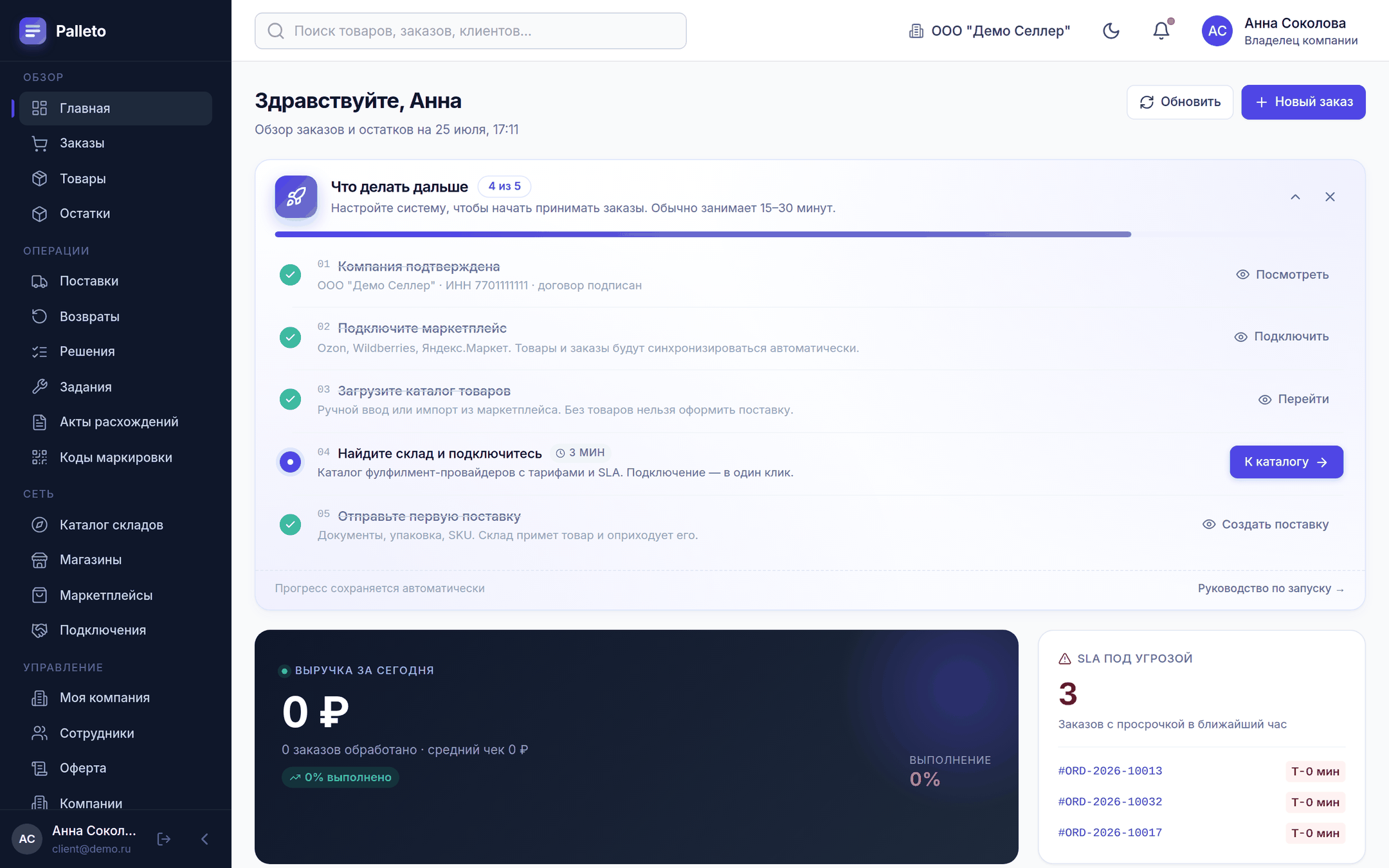Click the rocket icon in the onboarding card

(x=296, y=196)
